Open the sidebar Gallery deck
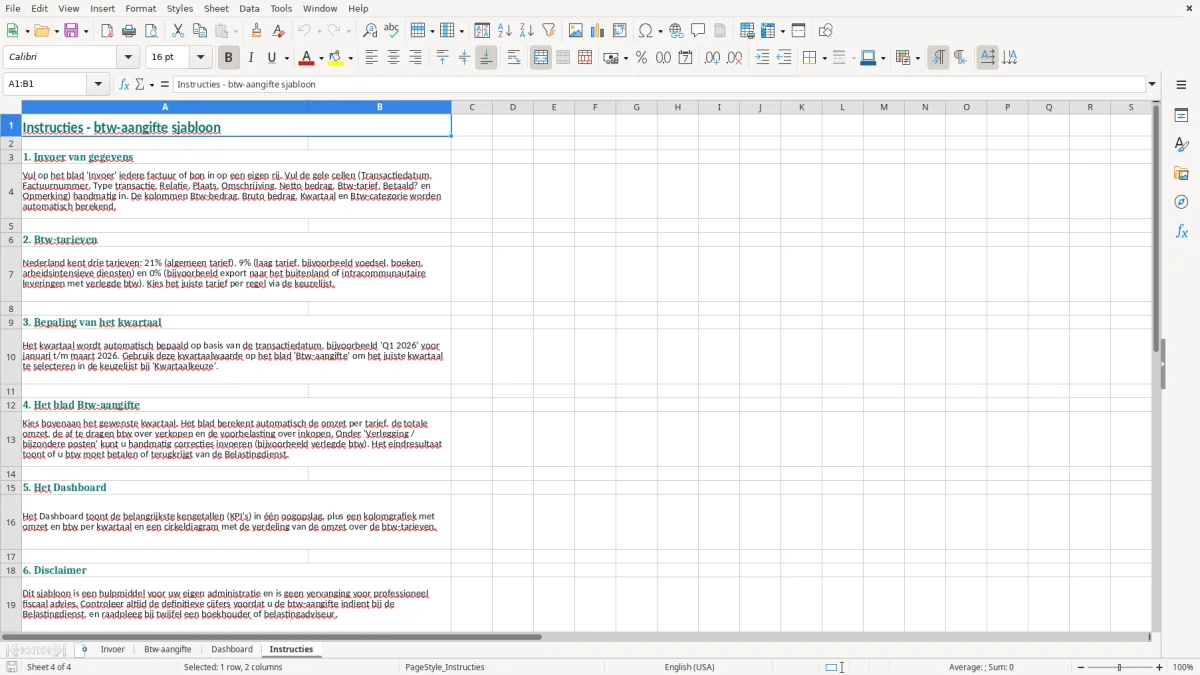Screen dimensions: 1200x675 pyautogui.click(x=1181, y=173)
